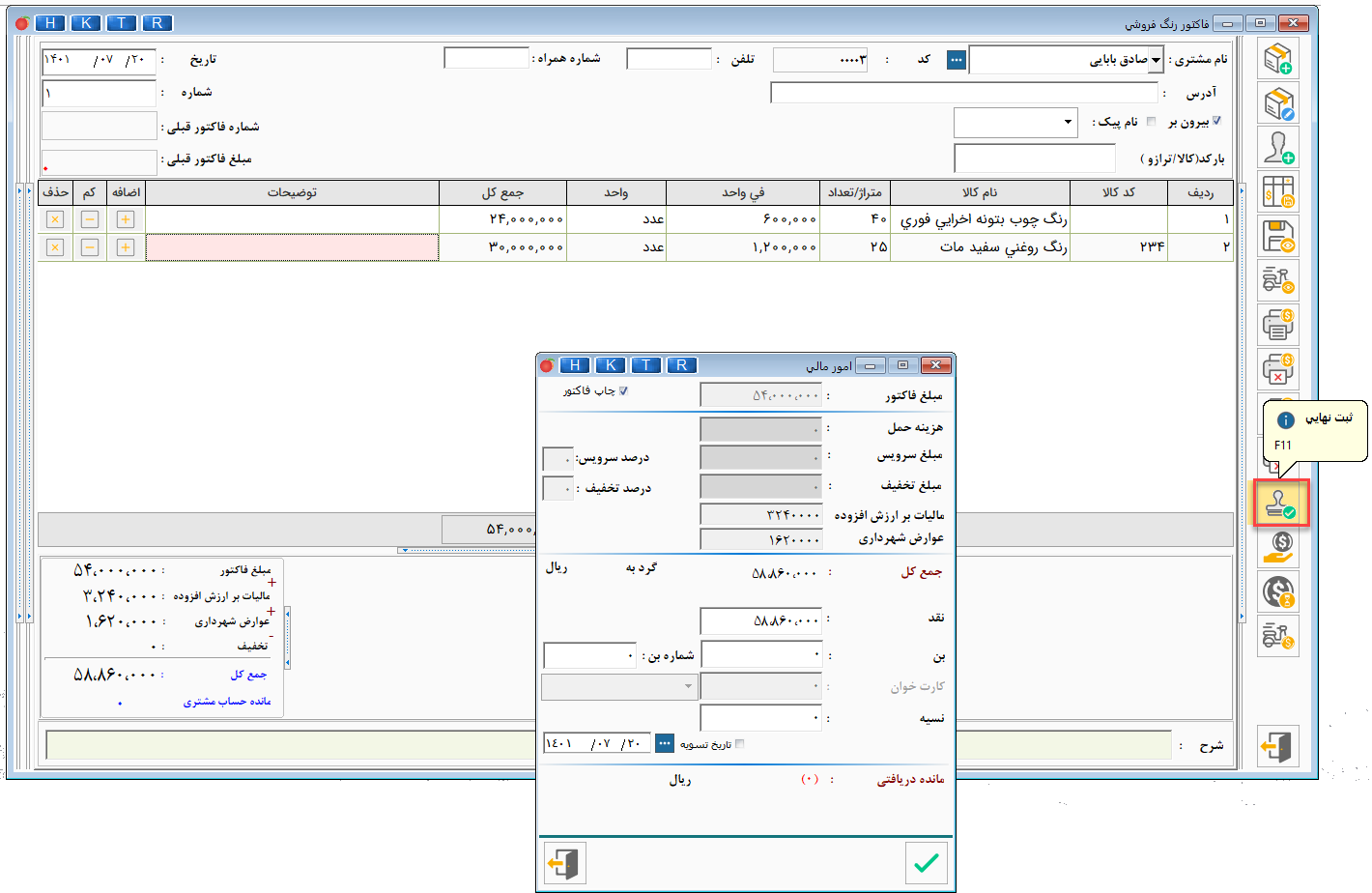This screenshot has width=1372, height=893.
Task: Click the K button in invoice title bar
Action: pyautogui.click(x=86, y=23)
